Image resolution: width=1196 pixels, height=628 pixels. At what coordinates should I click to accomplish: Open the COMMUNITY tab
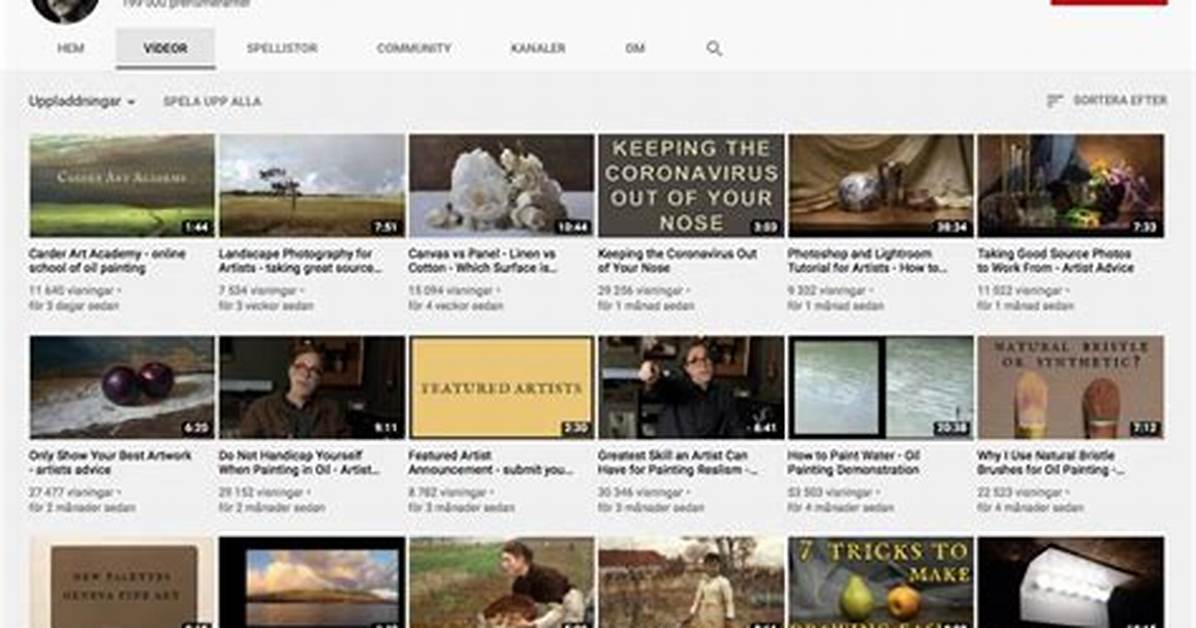tap(414, 48)
